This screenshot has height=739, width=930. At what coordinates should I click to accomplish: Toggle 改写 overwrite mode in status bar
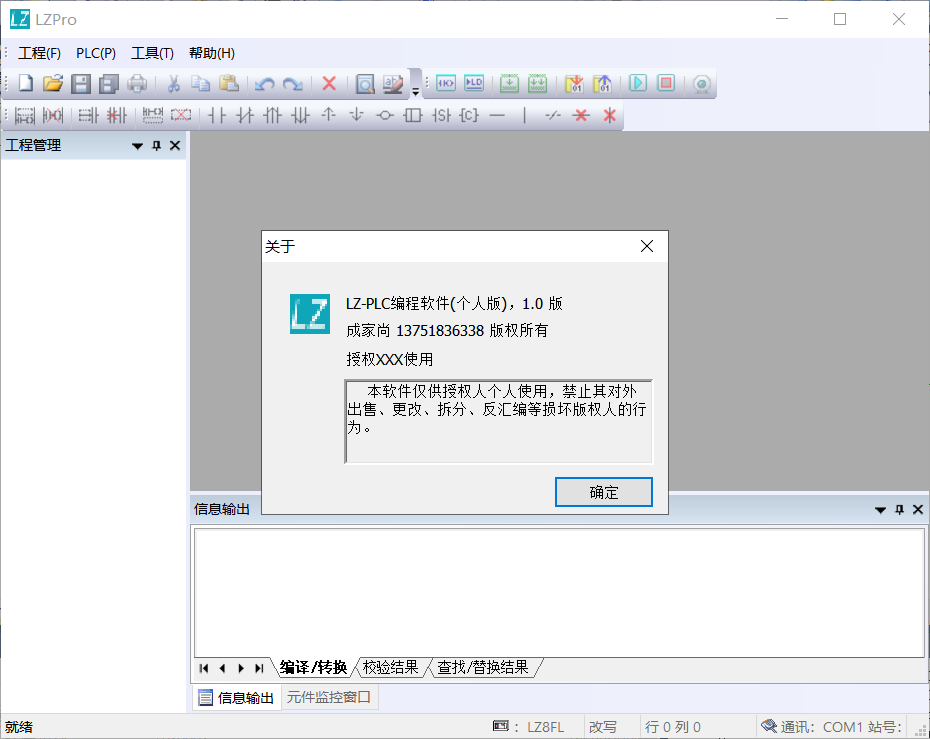click(601, 726)
